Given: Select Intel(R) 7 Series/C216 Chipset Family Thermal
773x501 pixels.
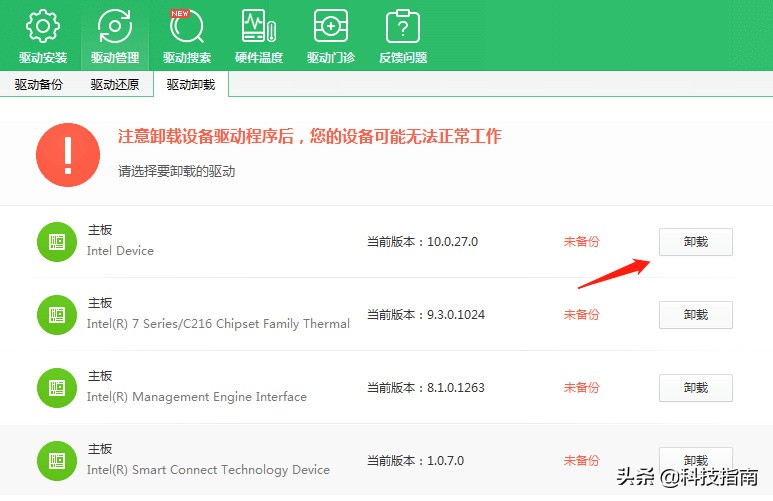Looking at the screenshot, I should tap(218, 324).
